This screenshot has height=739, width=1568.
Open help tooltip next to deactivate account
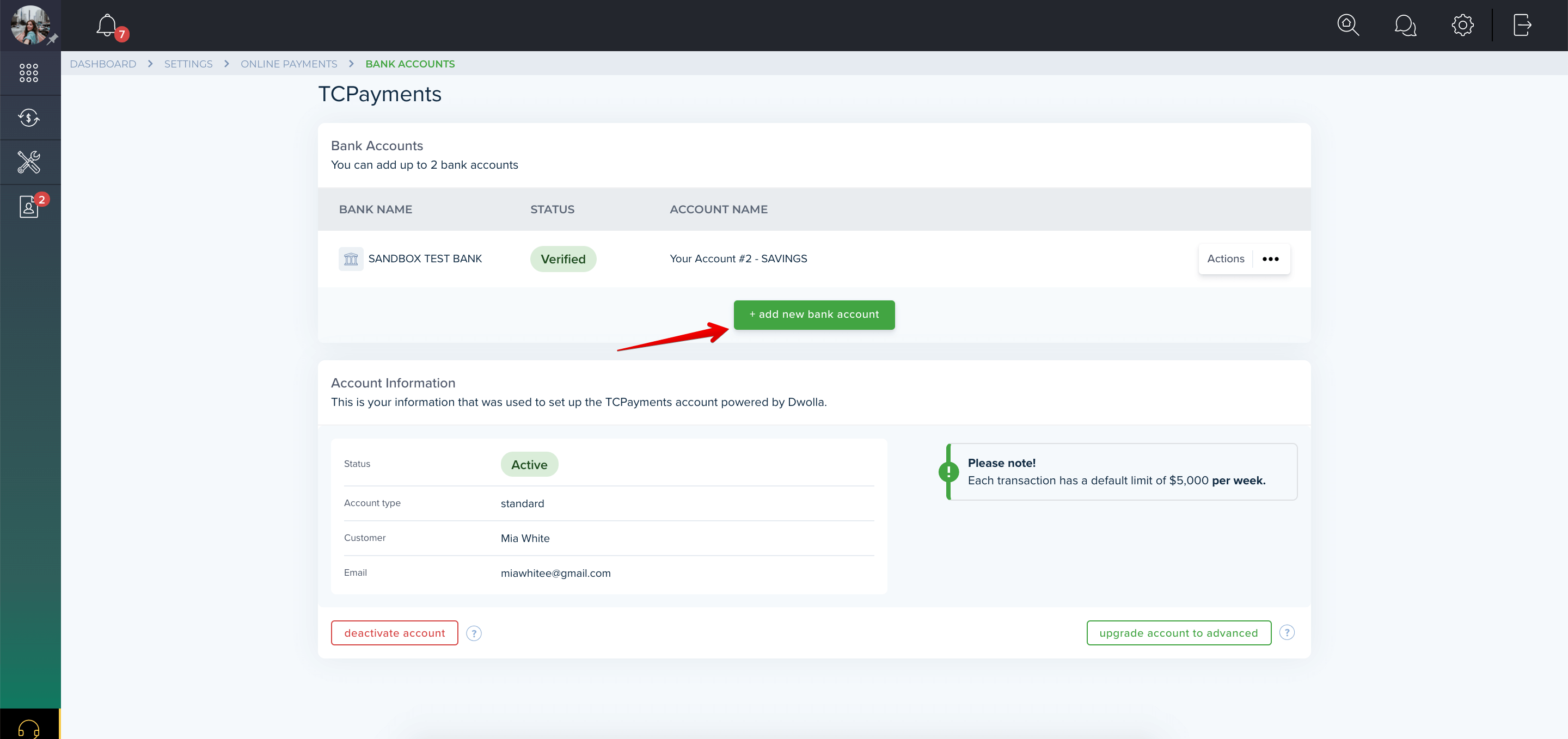[x=474, y=633]
